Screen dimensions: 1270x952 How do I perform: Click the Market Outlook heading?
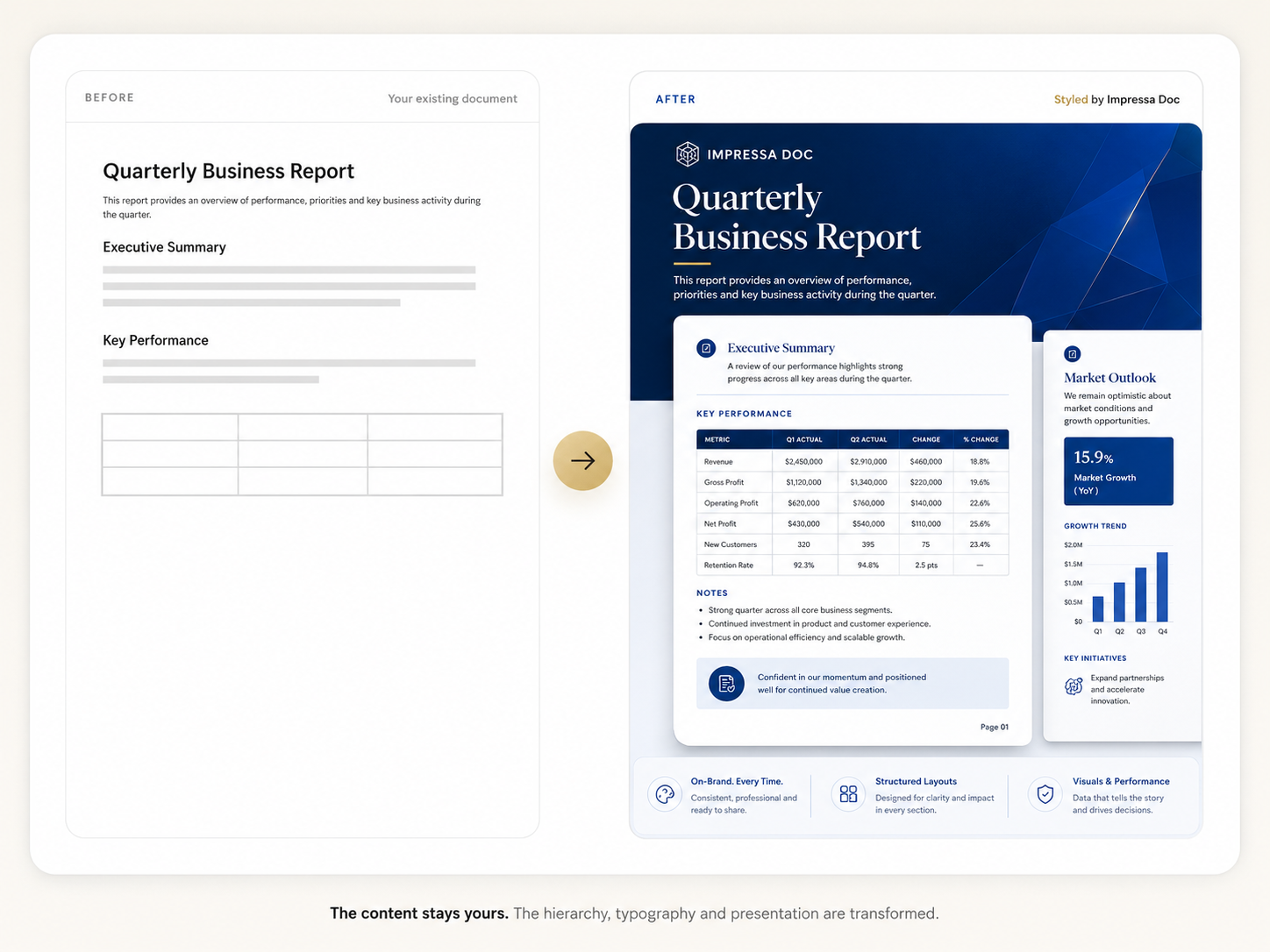[1109, 378]
